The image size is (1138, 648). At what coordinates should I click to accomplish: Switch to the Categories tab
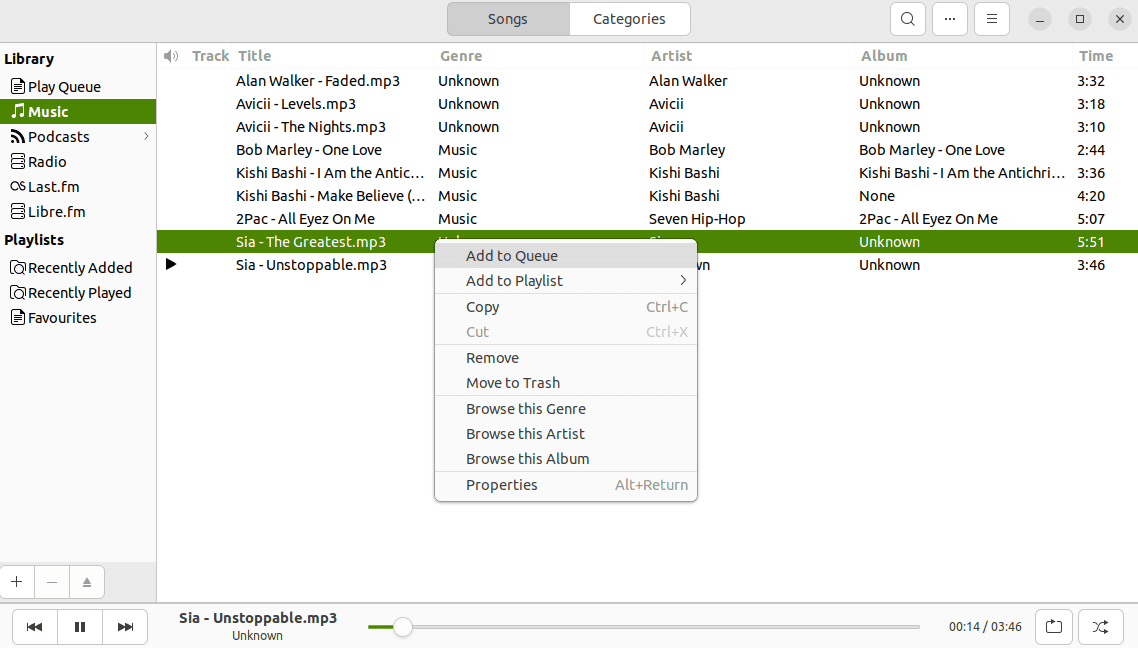[629, 18]
